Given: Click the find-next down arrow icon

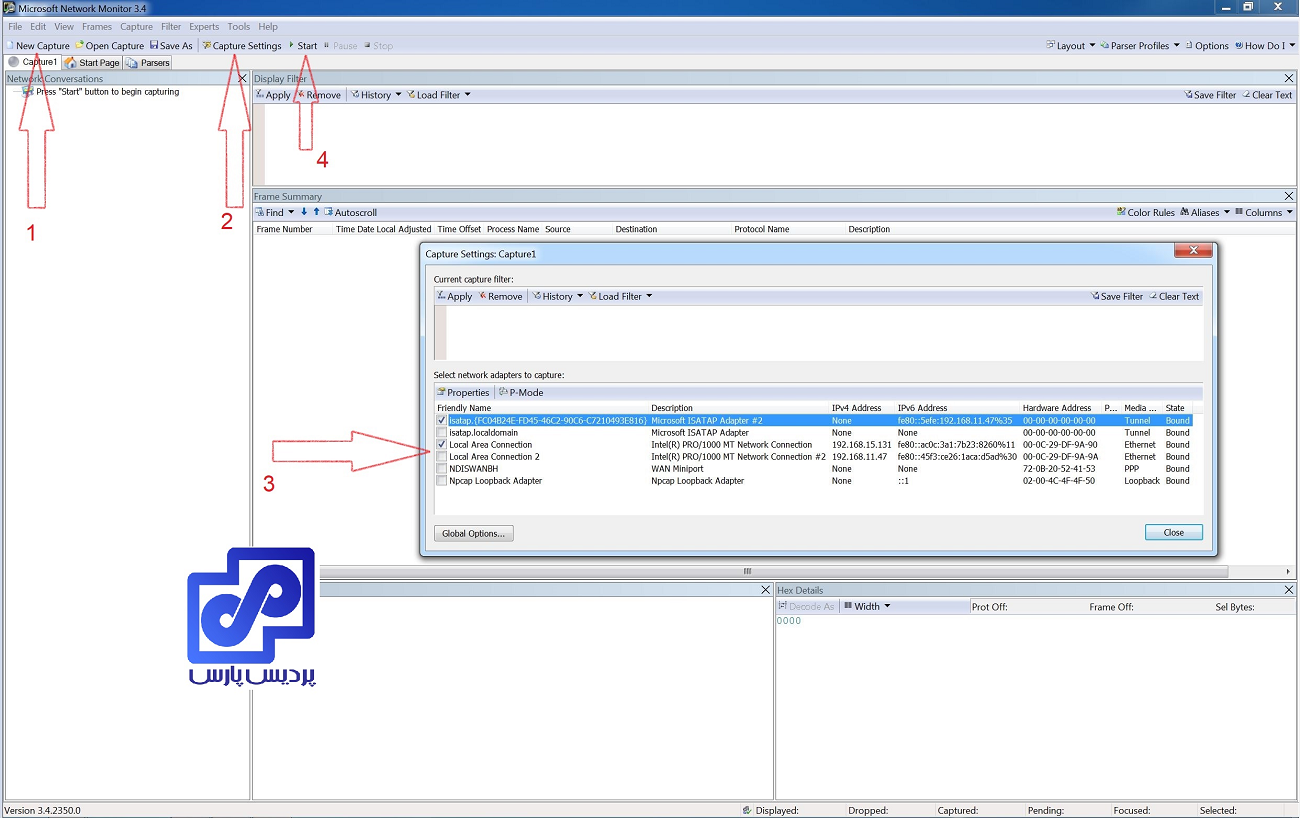Looking at the screenshot, I should (304, 212).
